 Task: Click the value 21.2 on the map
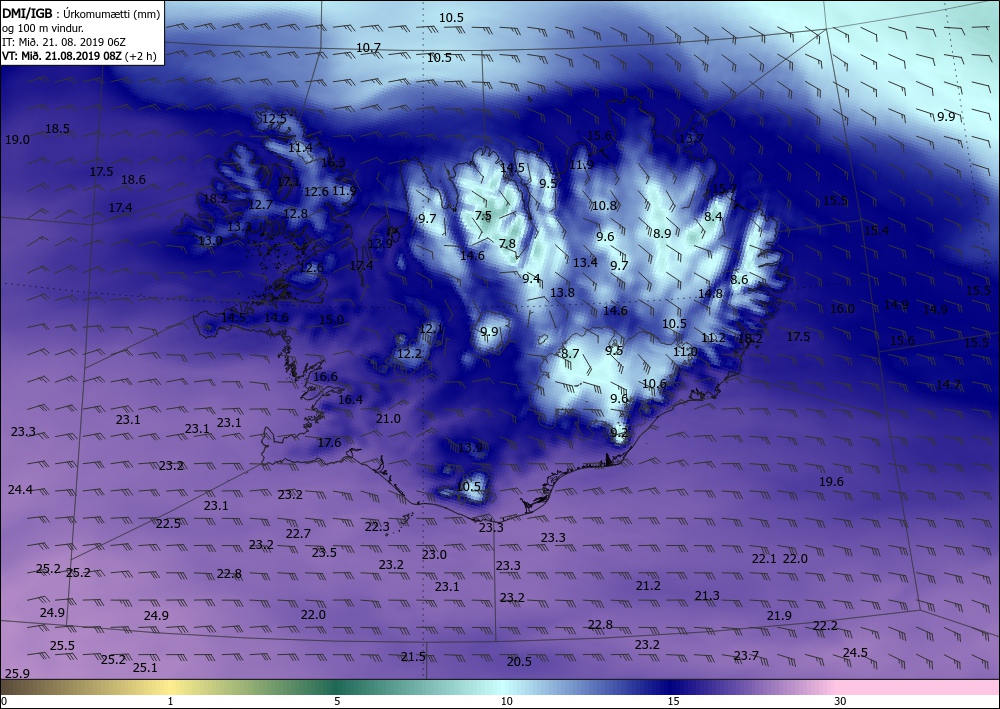coord(648,586)
